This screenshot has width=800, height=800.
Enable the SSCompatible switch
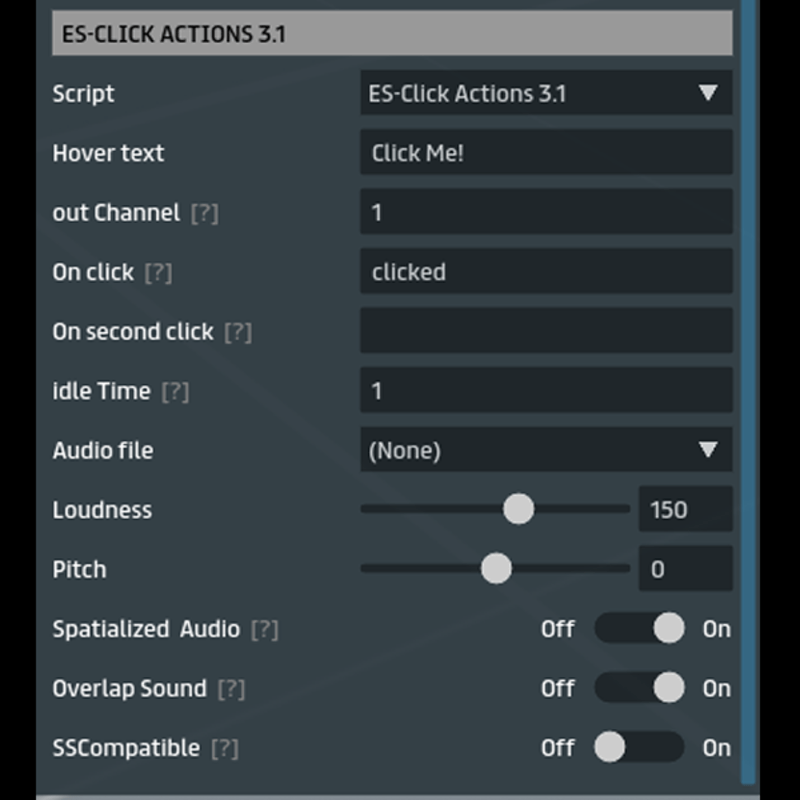coord(640,747)
